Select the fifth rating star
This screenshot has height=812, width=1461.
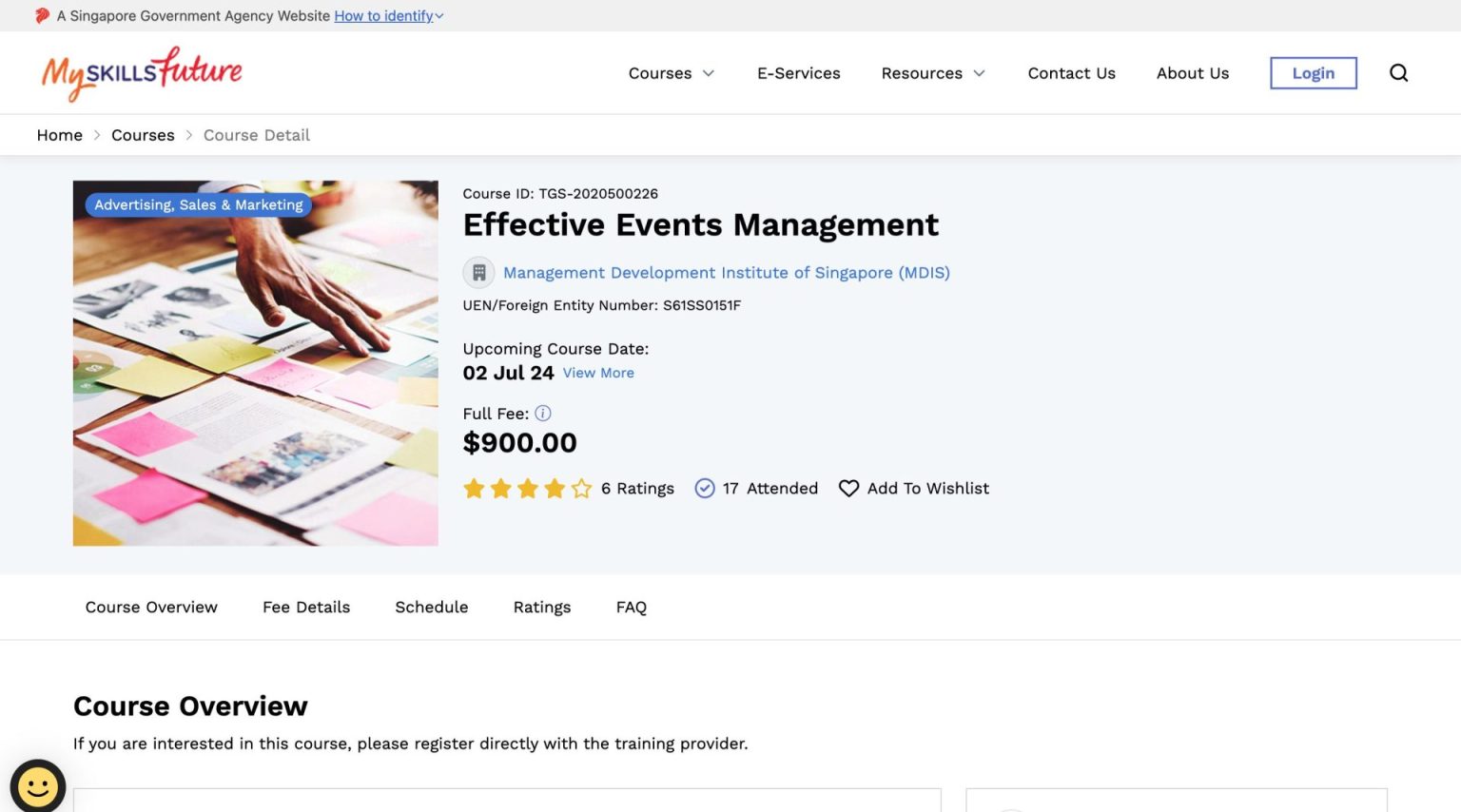[x=581, y=488]
